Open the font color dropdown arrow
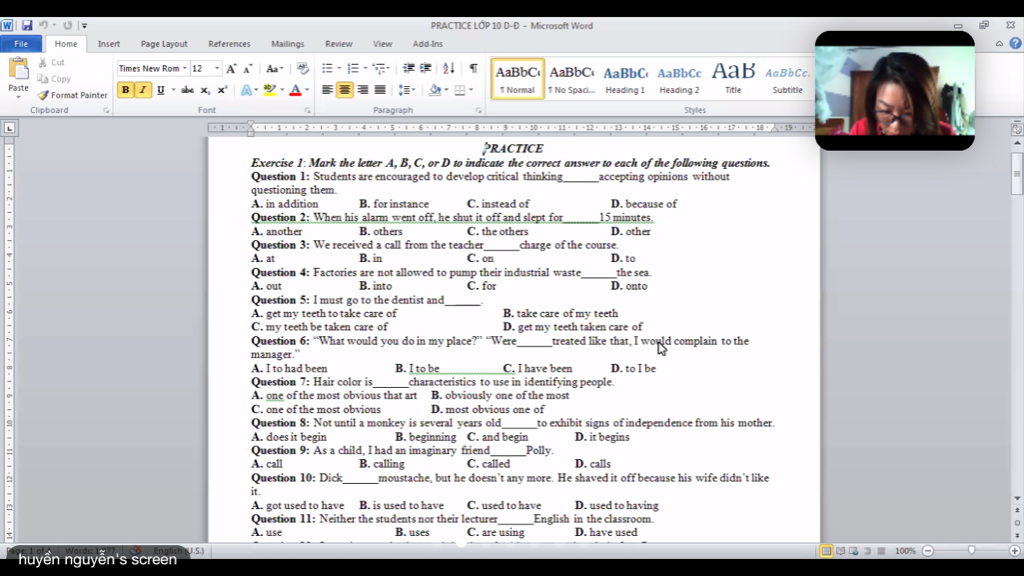The image size is (1024, 576). (307, 90)
